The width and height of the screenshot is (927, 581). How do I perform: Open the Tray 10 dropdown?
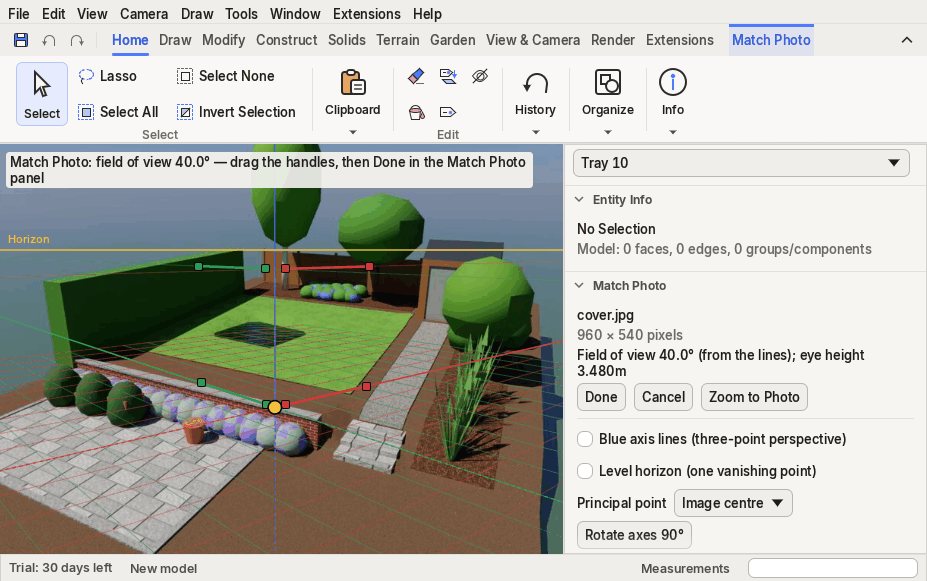[741, 163]
